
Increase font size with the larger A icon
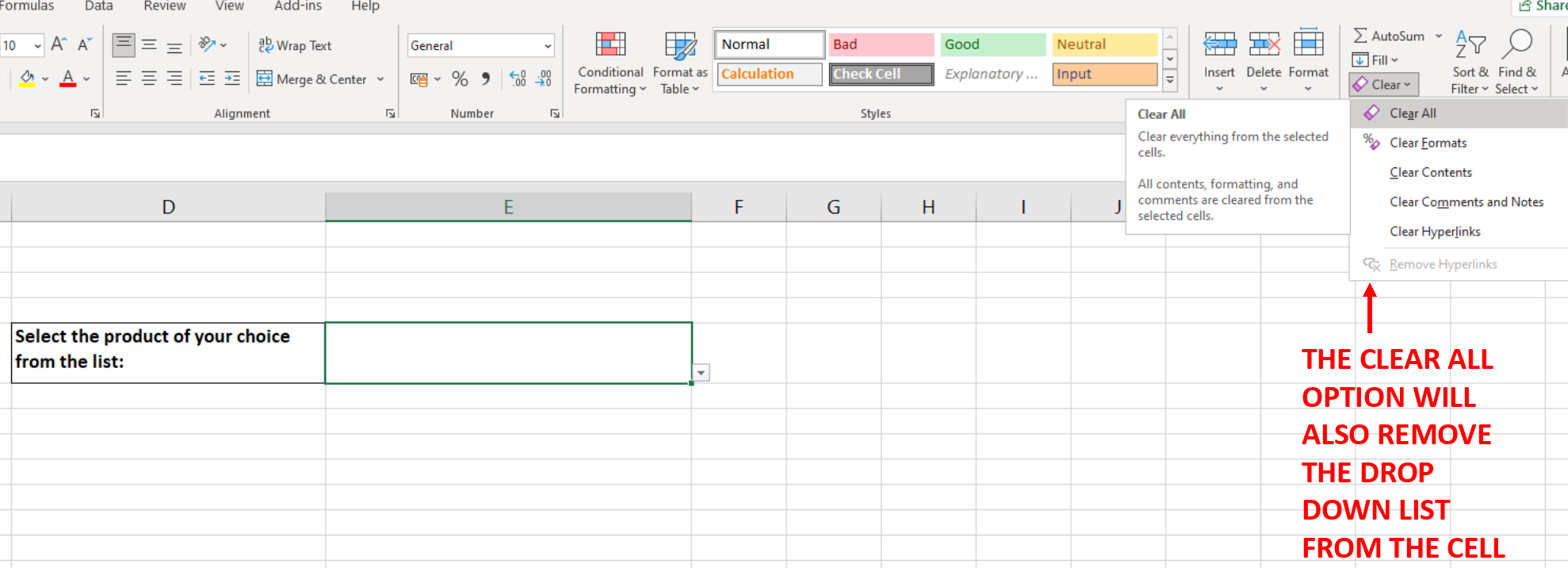coord(59,44)
